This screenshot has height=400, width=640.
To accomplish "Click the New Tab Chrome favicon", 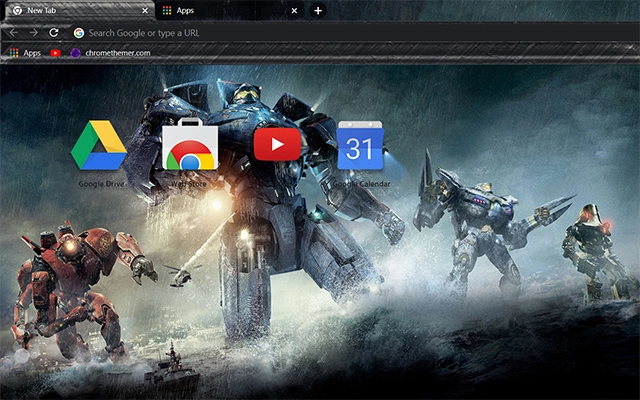I will [x=18, y=11].
